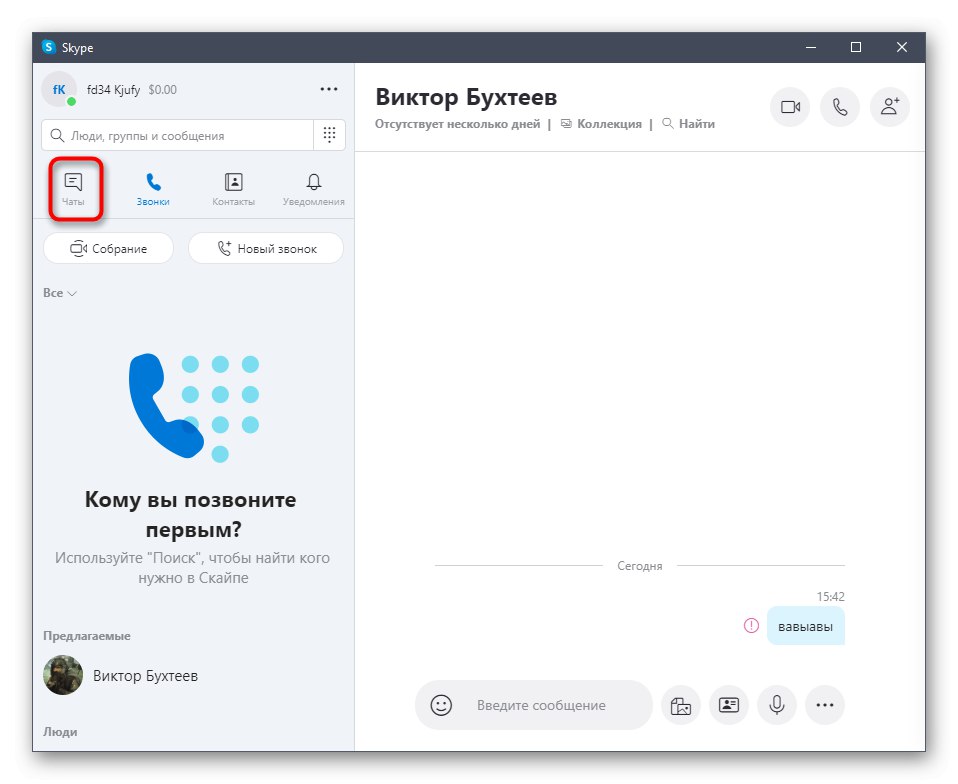The height and width of the screenshot is (784, 958).
Task: Open the more options menu by the profile name
Action: point(329,89)
